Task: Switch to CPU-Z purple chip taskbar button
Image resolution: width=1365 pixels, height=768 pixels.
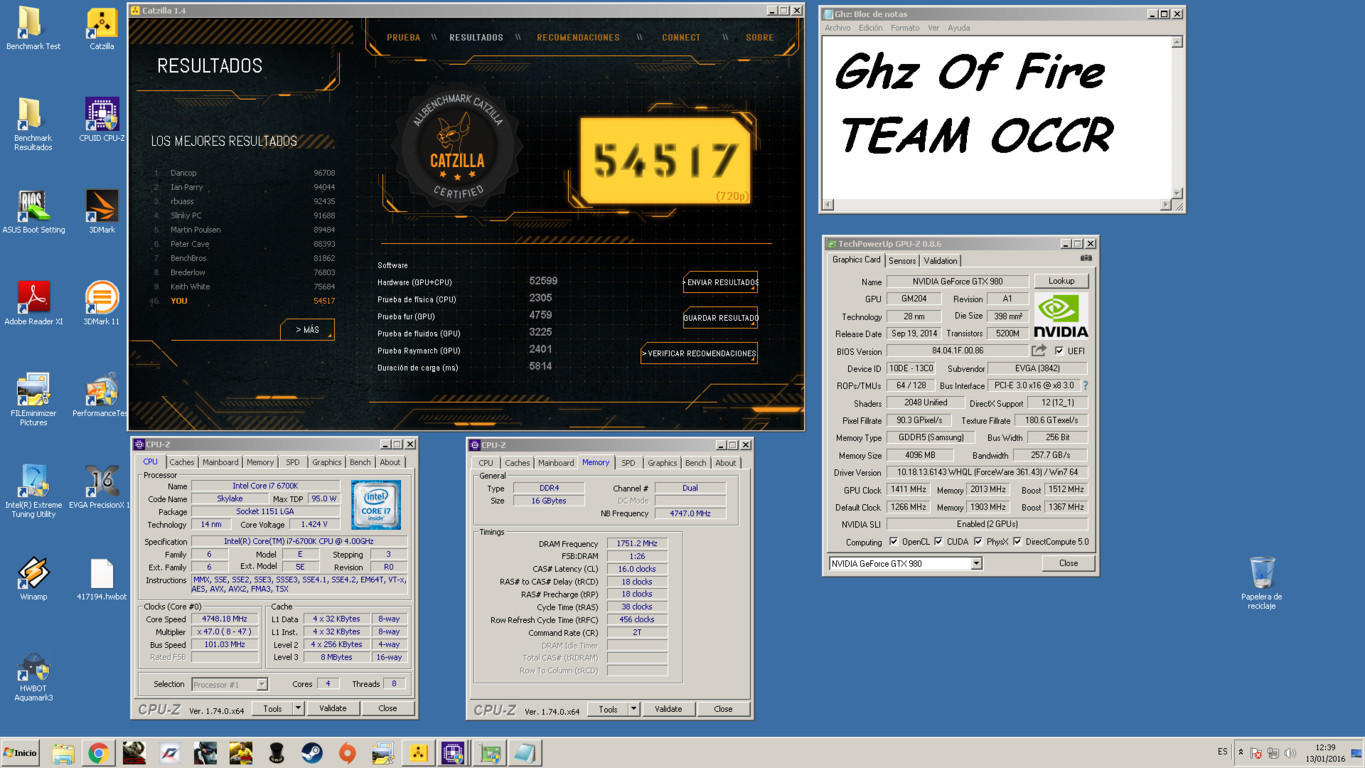Action: point(453,753)
